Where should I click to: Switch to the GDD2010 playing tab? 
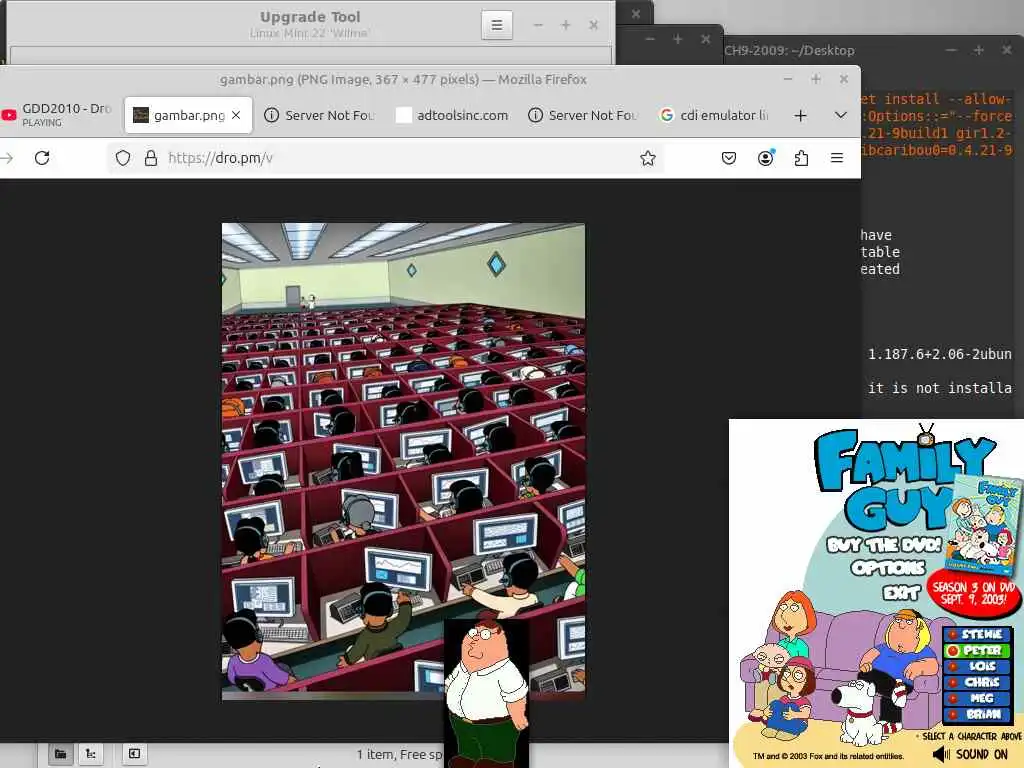click(x=57, y=114)
